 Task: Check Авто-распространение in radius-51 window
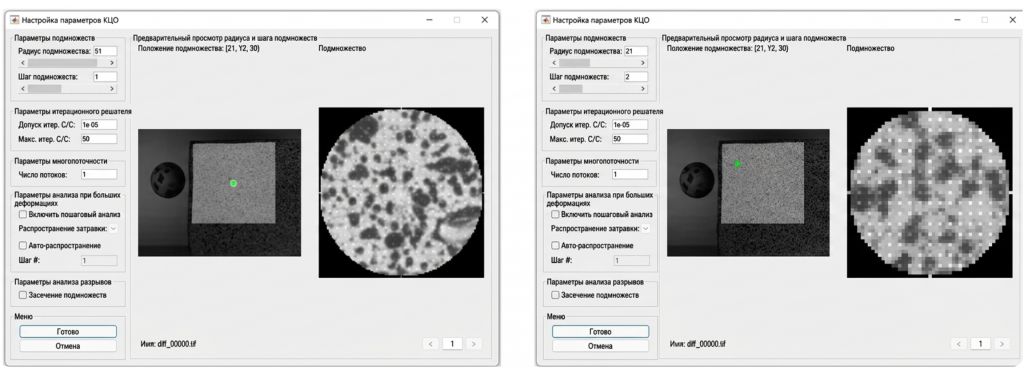[x=23, y=246]
